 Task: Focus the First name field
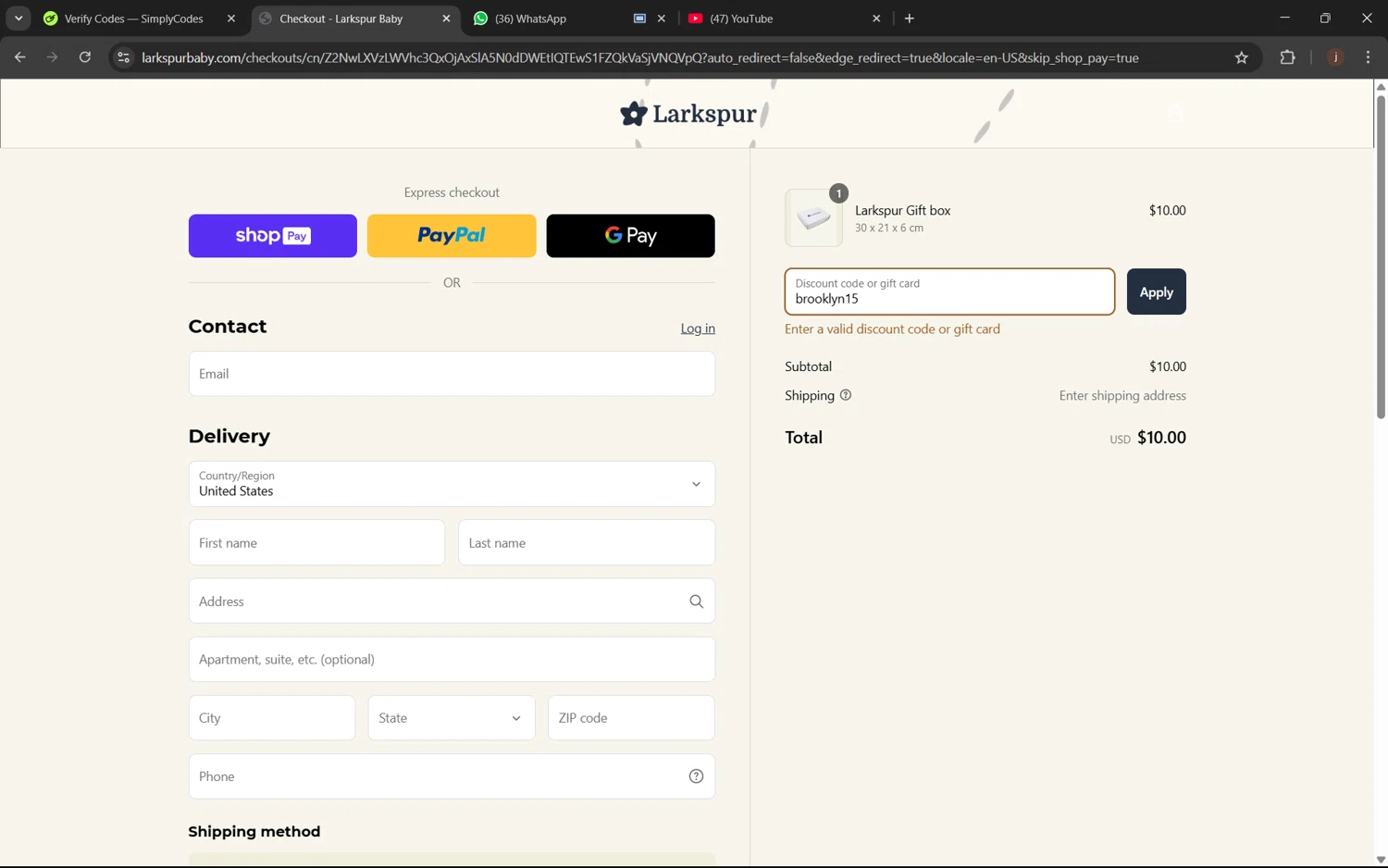pos(316,543)
